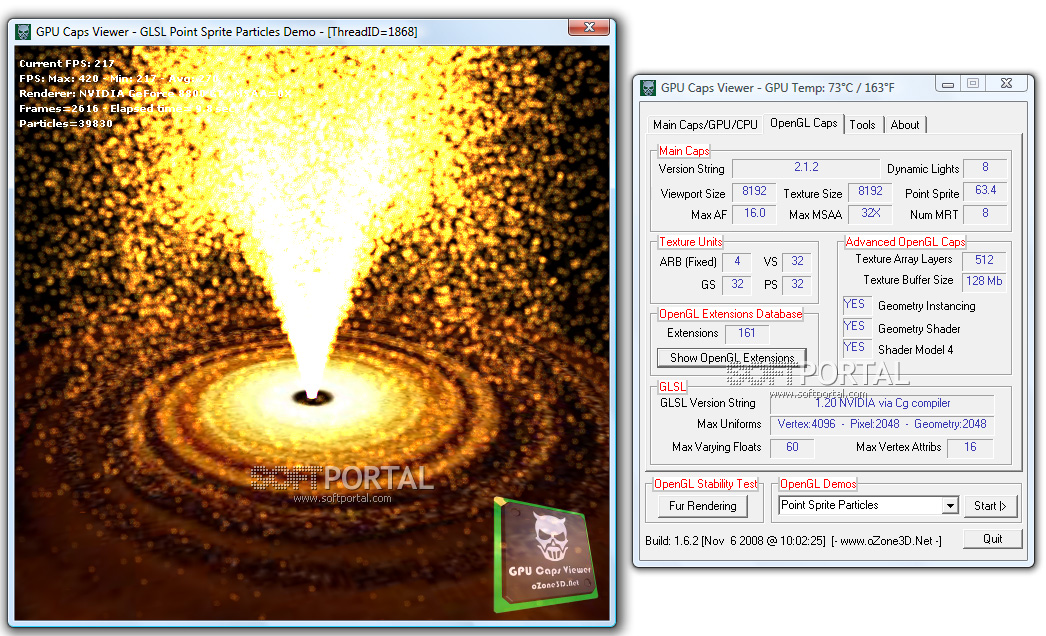Click the GPU Caps Viewer main window title icon
This screenshot has height=636, width=1046.
pyautogui.click(x=648, y=87)
